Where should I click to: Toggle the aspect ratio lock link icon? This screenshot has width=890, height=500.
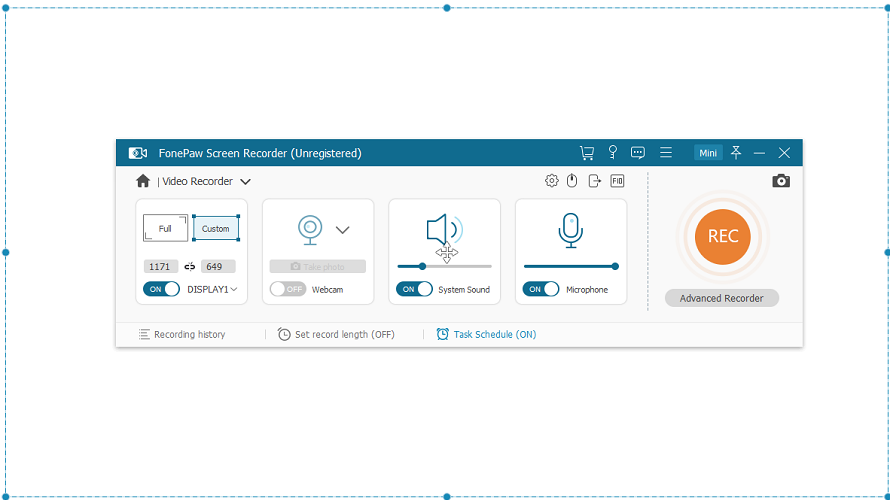190,266
